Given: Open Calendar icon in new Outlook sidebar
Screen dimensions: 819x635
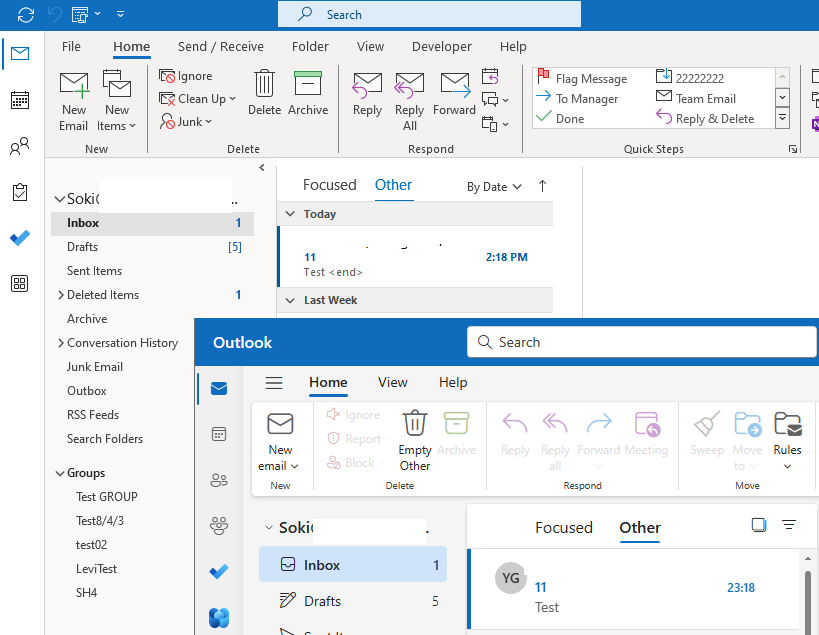Looking at the screenshot, I should (219, 434).
